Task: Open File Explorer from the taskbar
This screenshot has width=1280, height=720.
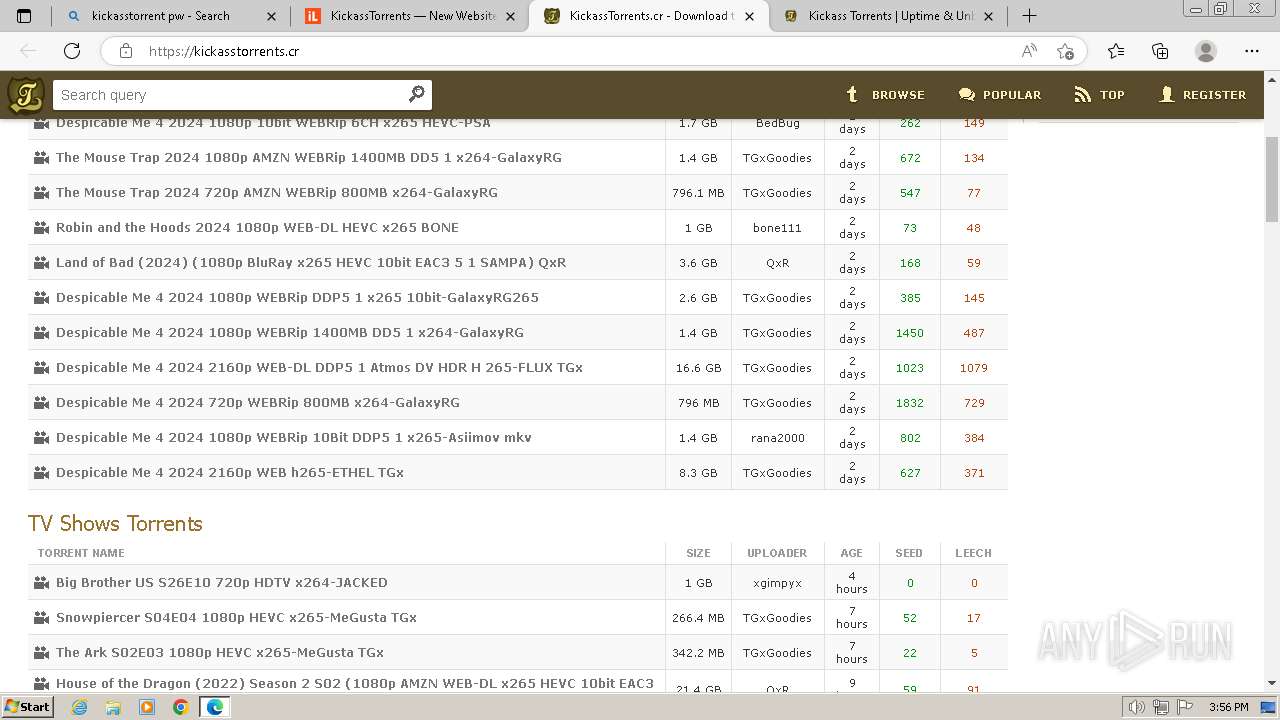Action: (x=113, y=707)
